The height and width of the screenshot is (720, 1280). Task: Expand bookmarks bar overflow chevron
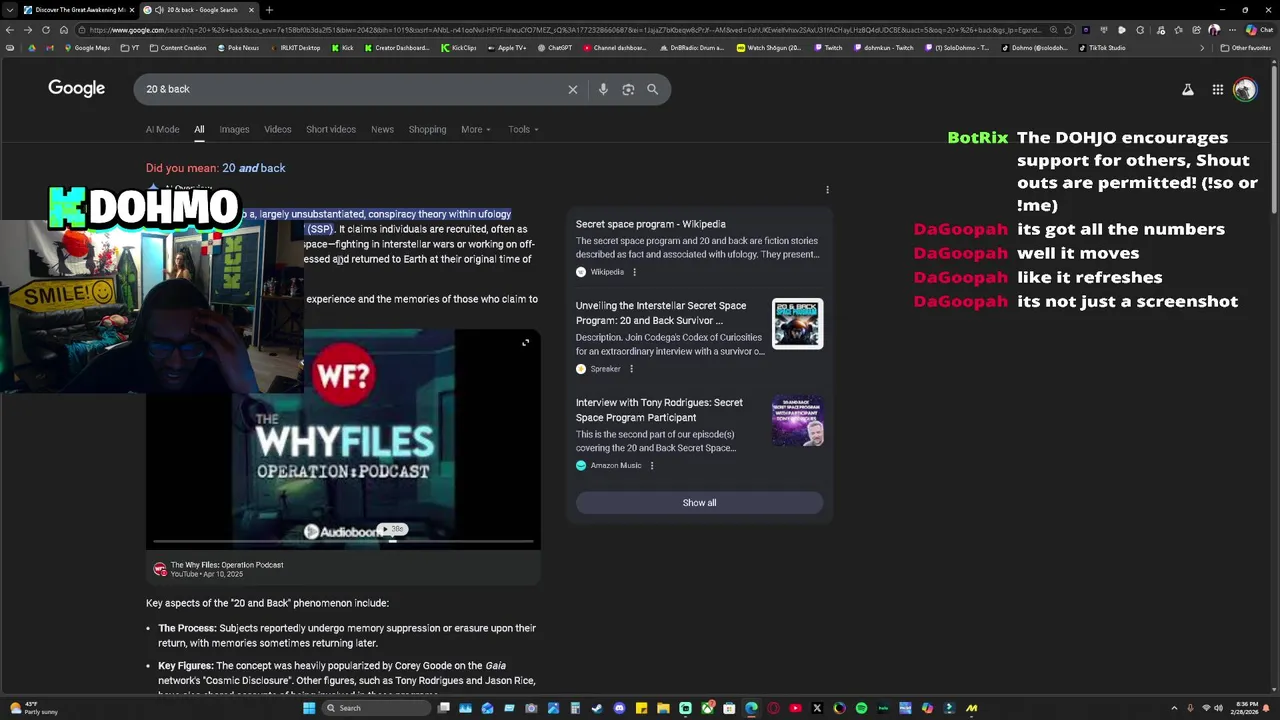click(x=1202, y=48)
